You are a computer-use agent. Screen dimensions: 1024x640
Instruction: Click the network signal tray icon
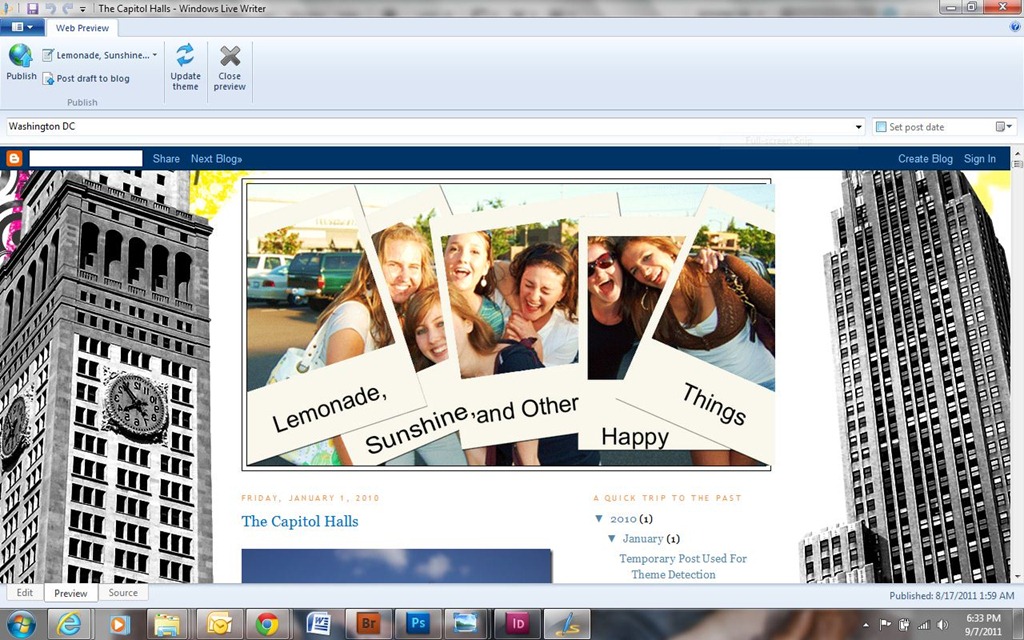click(x=923, y=624)
